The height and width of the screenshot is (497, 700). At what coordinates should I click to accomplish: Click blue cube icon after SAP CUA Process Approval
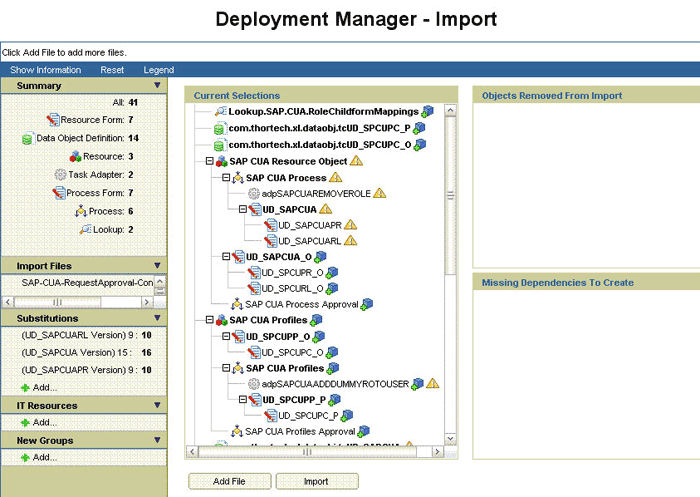[367, 305]
